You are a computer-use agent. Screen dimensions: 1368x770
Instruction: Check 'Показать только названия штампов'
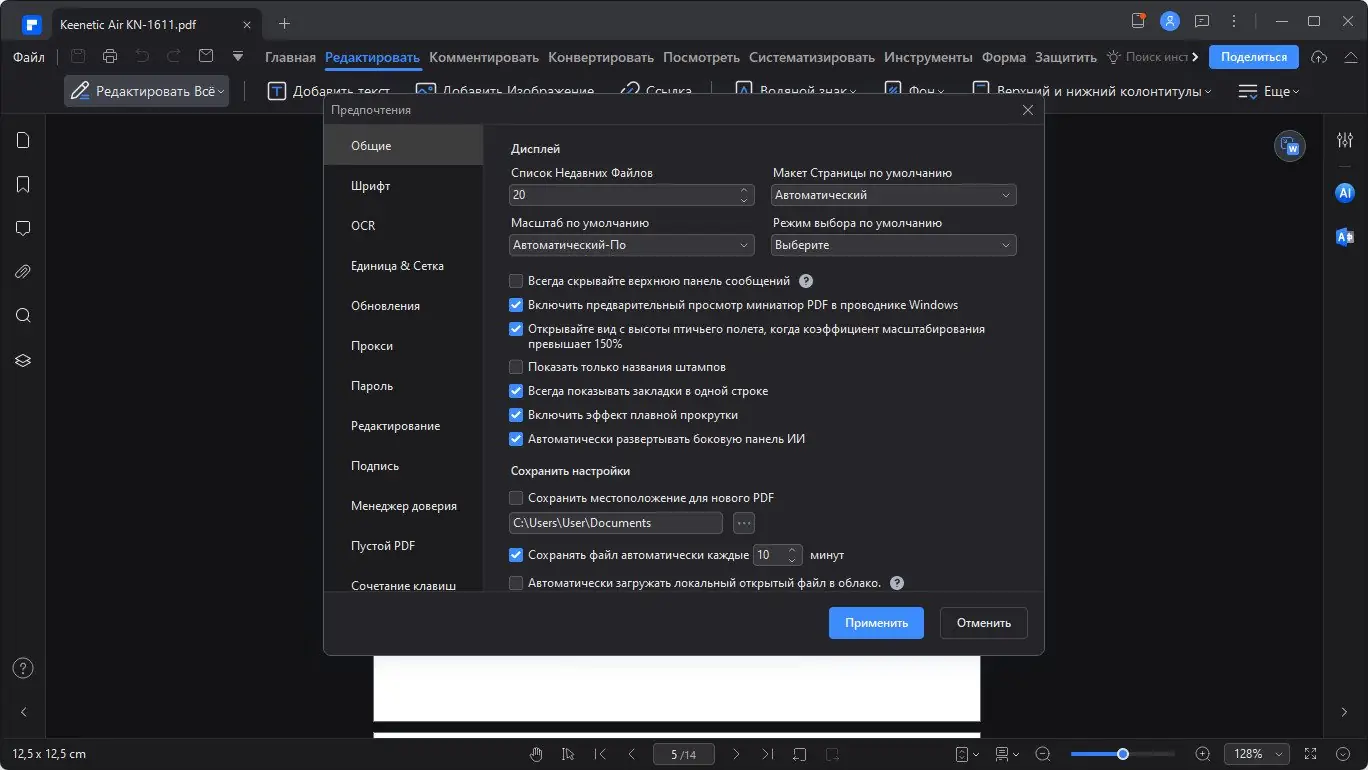[x=516, y=367]
